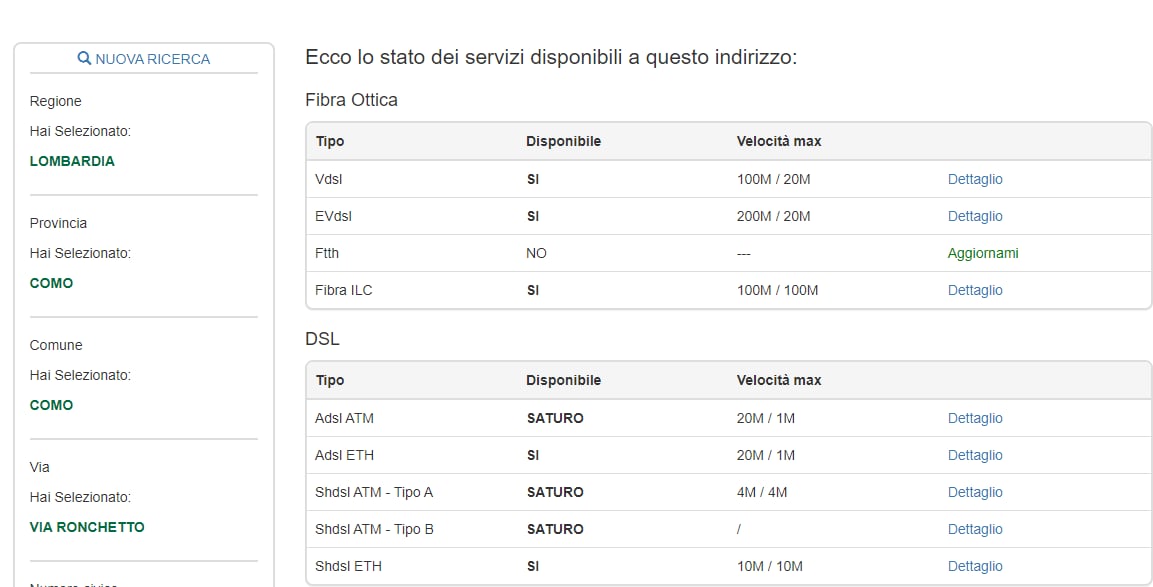Click the magnifier icon beside Nuova Ricerca
The width and height of the screenshot is (1153, 587).
(x=84, y=59)
